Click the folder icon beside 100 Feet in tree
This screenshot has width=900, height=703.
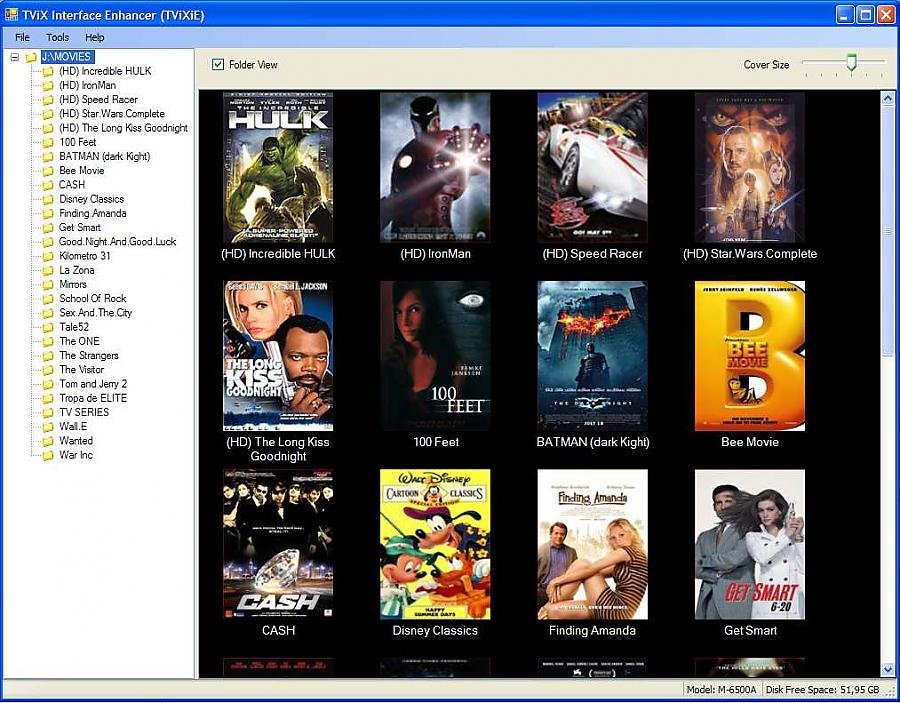click(x=48, y=142)
